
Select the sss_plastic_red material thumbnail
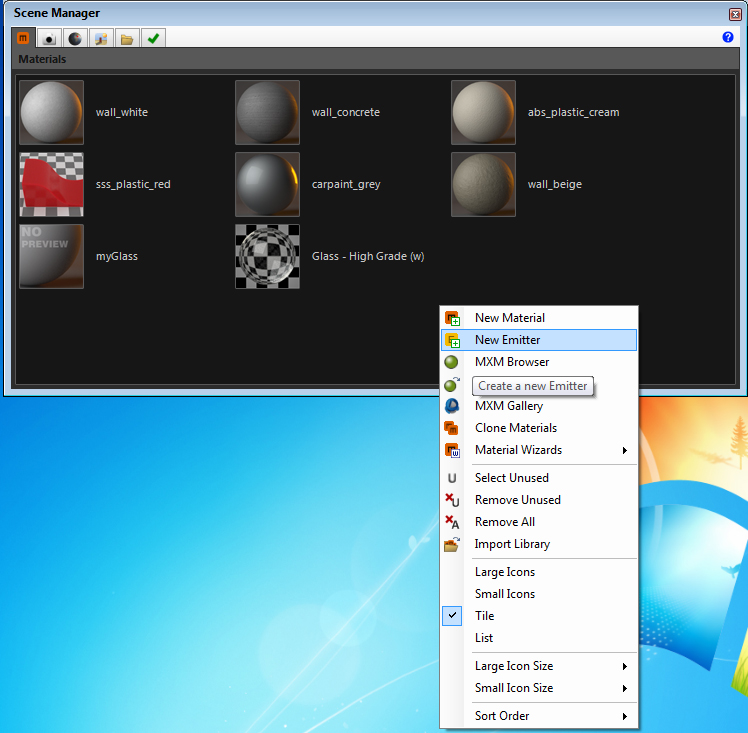[52, 185]
